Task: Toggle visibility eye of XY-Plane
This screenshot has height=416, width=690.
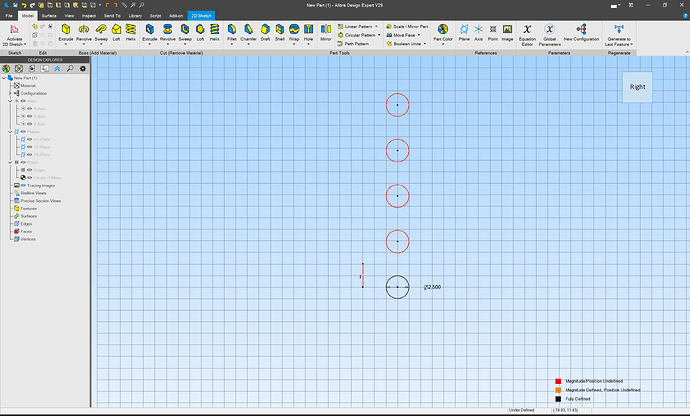Action: click(x=29, y=139)
